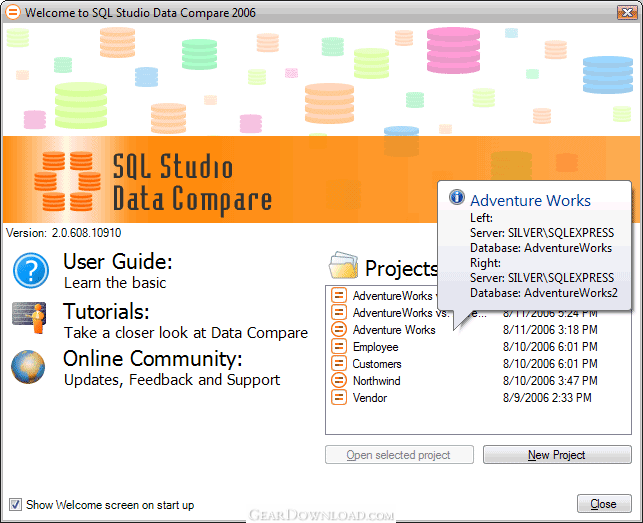Click the icon beside Customers project
The width and height of the screenshot is (643, 523).
pos(339,363)
